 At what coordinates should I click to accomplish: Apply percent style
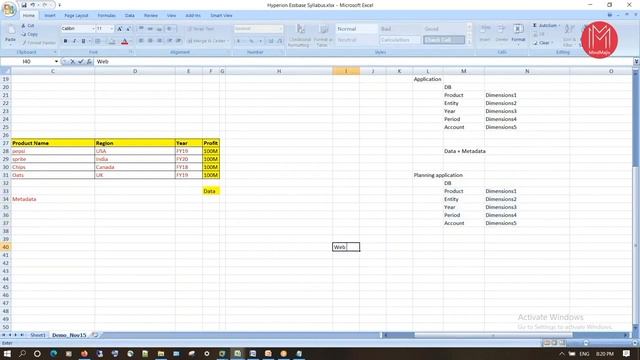[251, 41]
